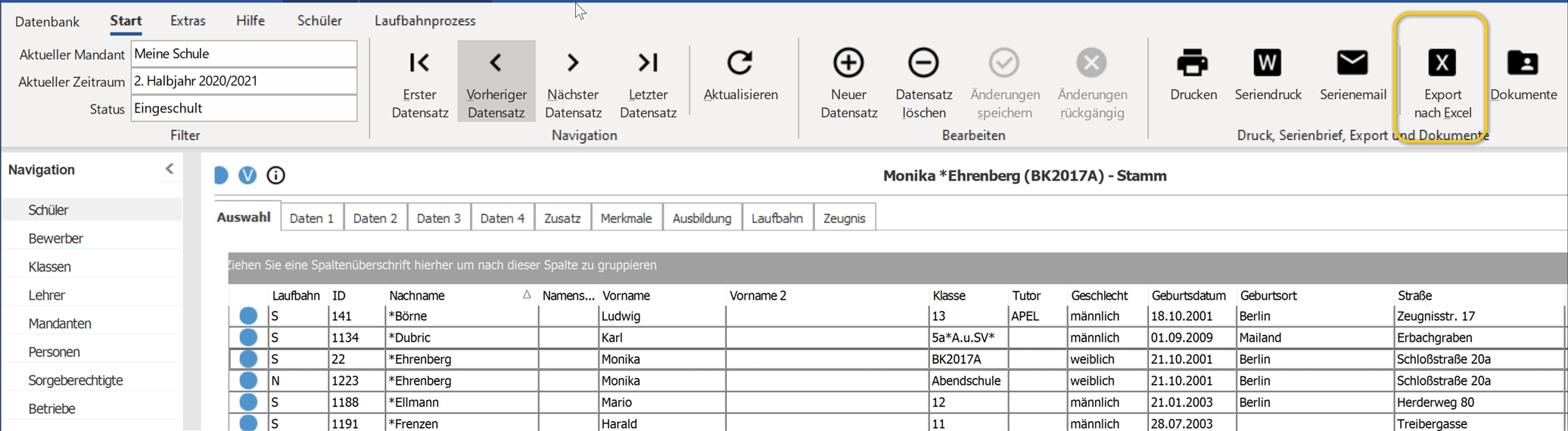The image size is (1568, 431).
Task: Open the Laufbahn tab
Action: 777,219
